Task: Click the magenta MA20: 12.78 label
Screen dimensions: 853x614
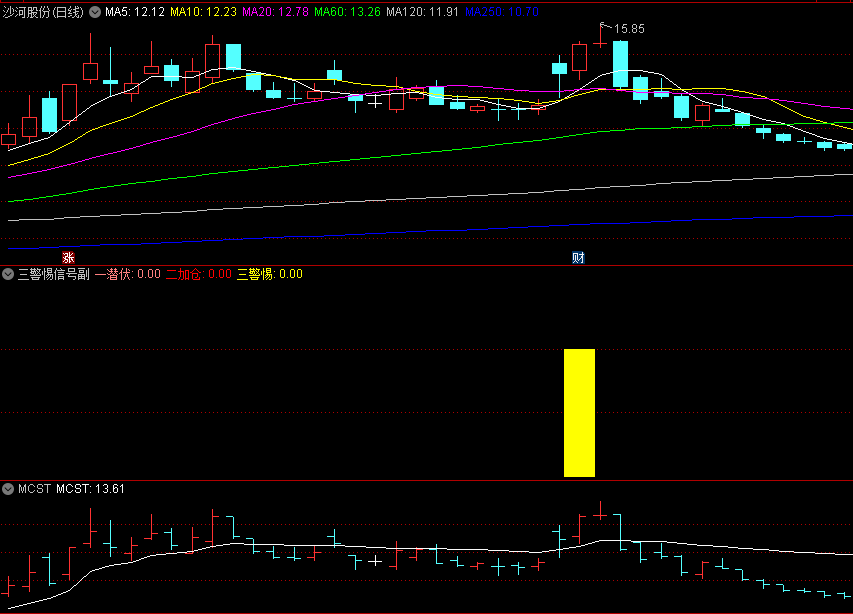Action: [x=275, y=12]
